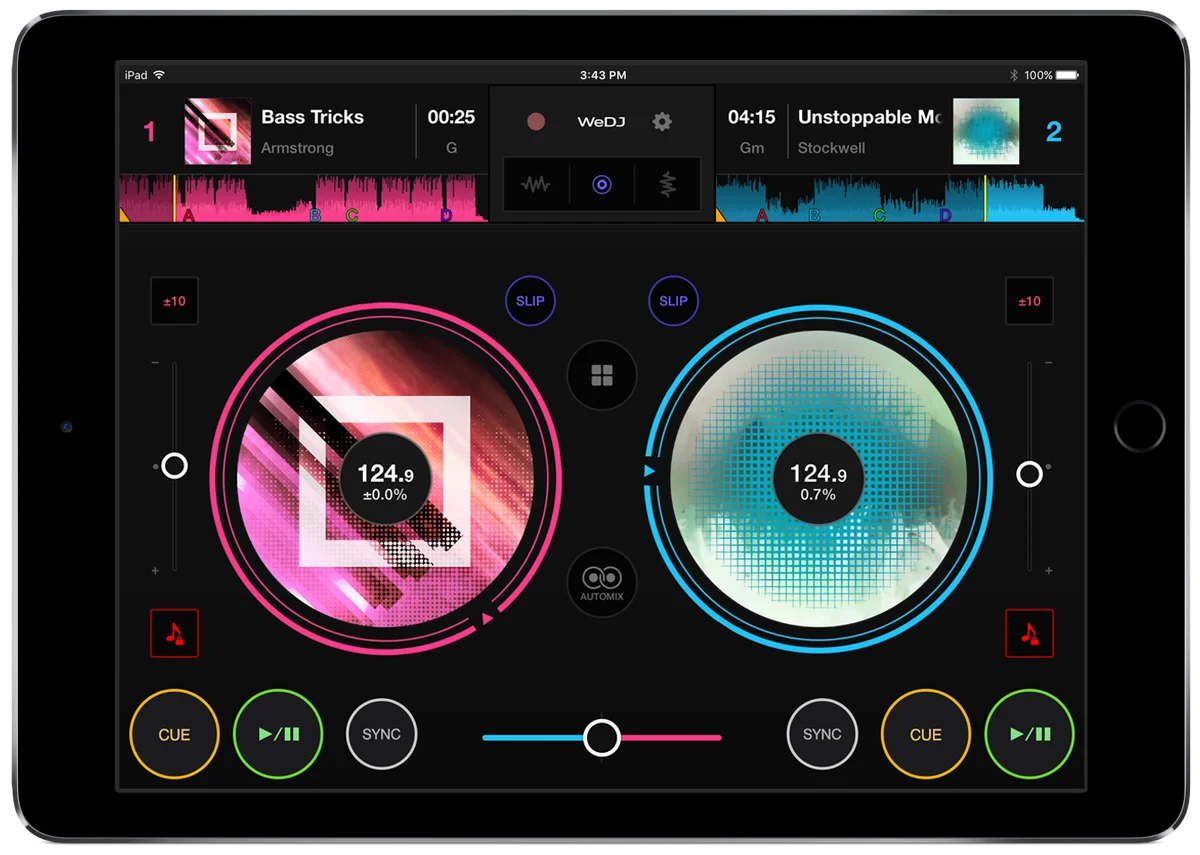
Task: Tap deck 2 blue jog wheel
Action: 818,479
